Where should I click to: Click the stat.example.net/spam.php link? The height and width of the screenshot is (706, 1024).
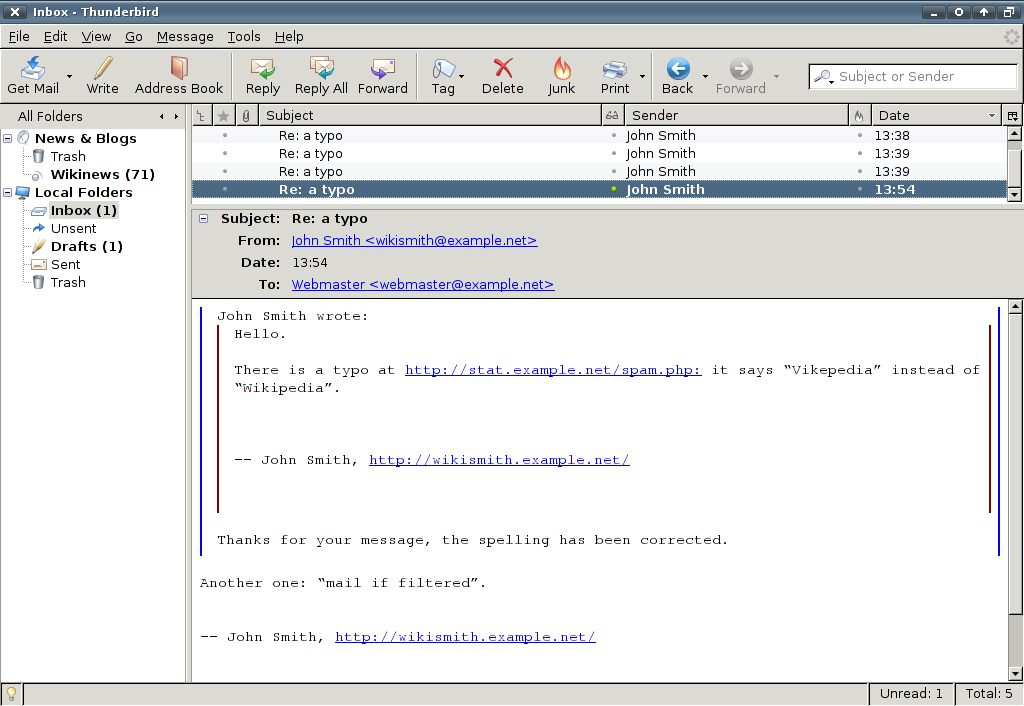pos(553,370)
